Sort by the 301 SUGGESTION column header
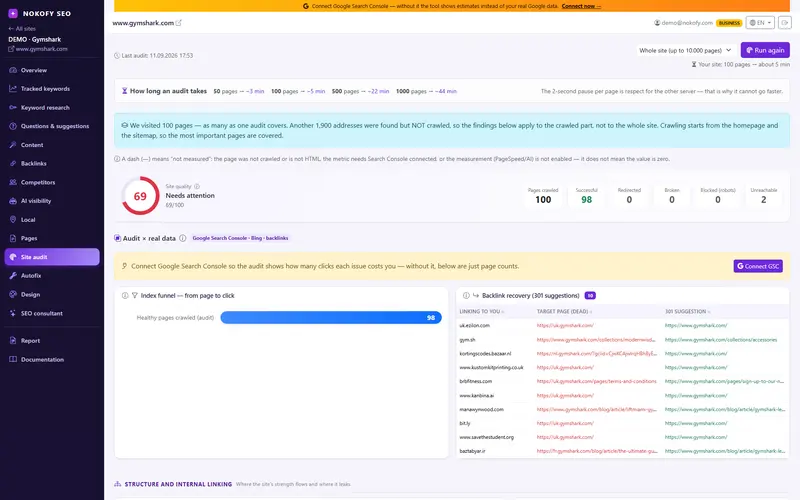 coord(687,311)
